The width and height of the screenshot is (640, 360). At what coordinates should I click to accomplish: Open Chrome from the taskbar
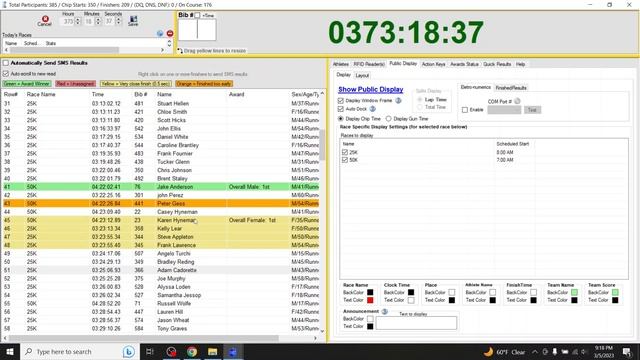click(x=192, y=351)
